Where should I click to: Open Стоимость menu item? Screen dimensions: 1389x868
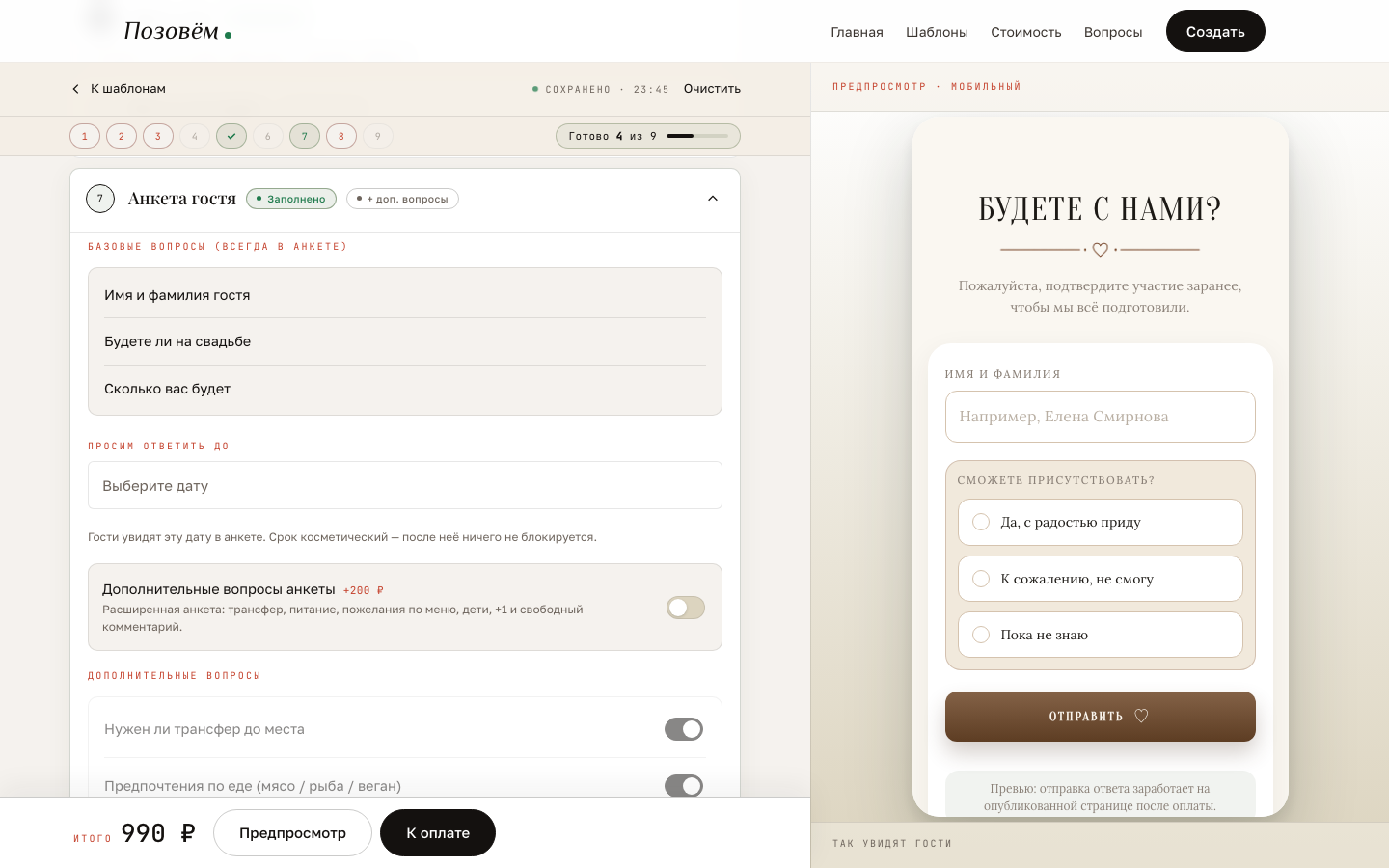click(1026, 32)
